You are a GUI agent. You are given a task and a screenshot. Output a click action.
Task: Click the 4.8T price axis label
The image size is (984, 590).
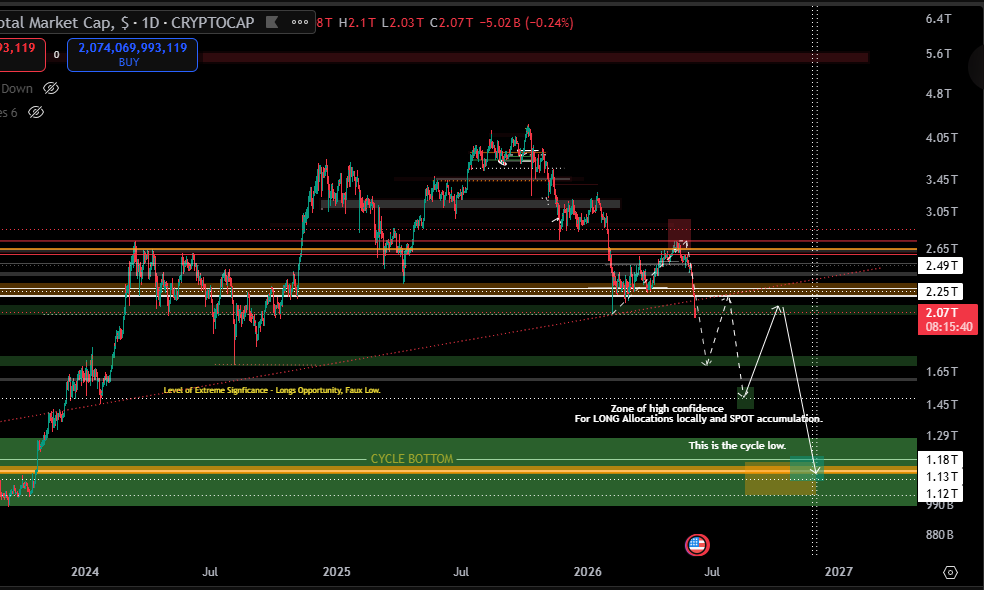938,94
